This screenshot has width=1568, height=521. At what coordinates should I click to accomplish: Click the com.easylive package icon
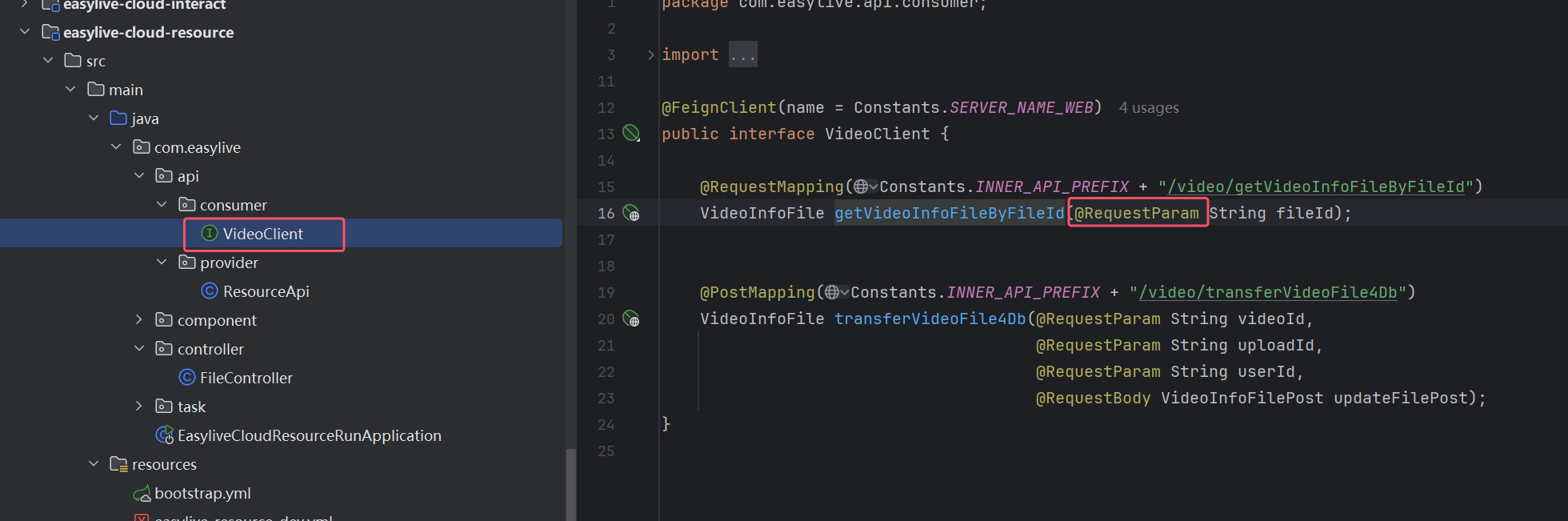pyautogui.click(x=142, y=147)
